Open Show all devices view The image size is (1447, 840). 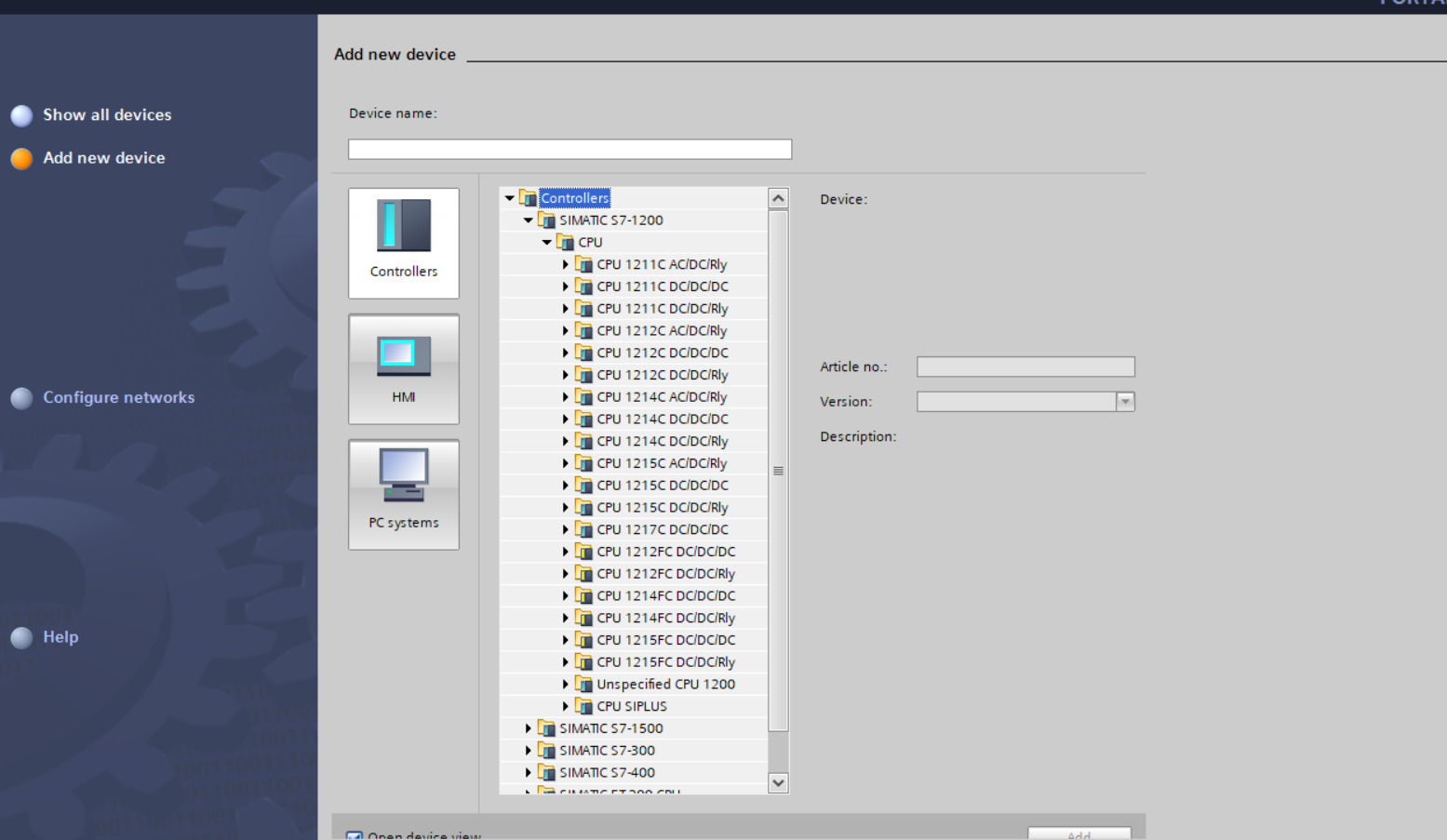[107, 114]
